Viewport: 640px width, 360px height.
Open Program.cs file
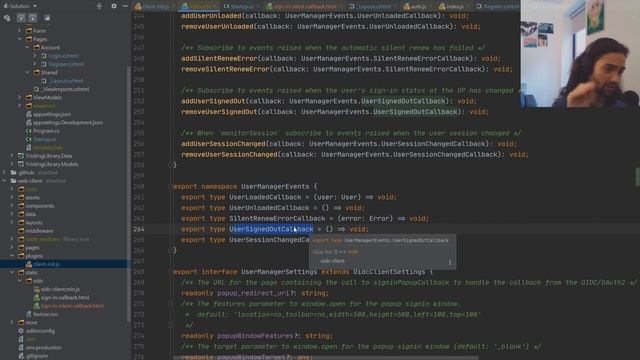point(46,131)
